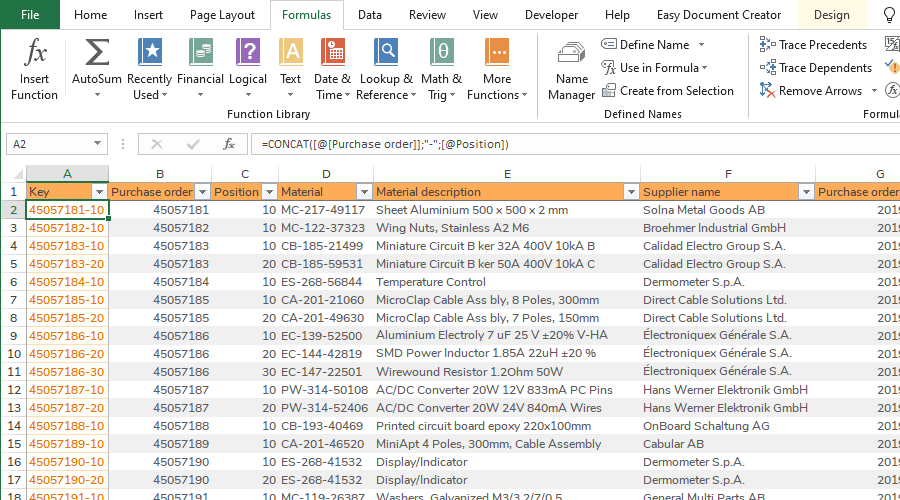Open Logical functions menu
The image size is (900, 500).
coord(248,69)
